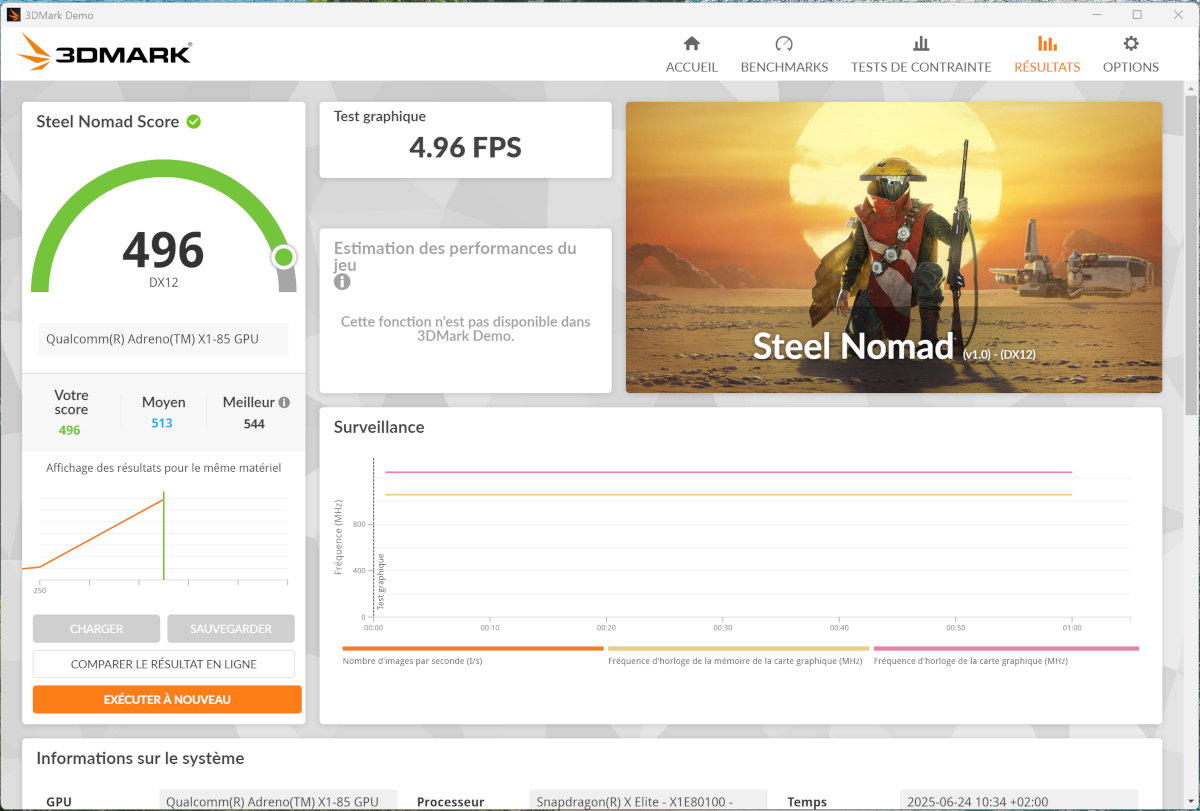Click COMPARER LE RÉSULTAT EN LIGNE
Viewport: 1200px width, 811px height.
click(164, 664)
